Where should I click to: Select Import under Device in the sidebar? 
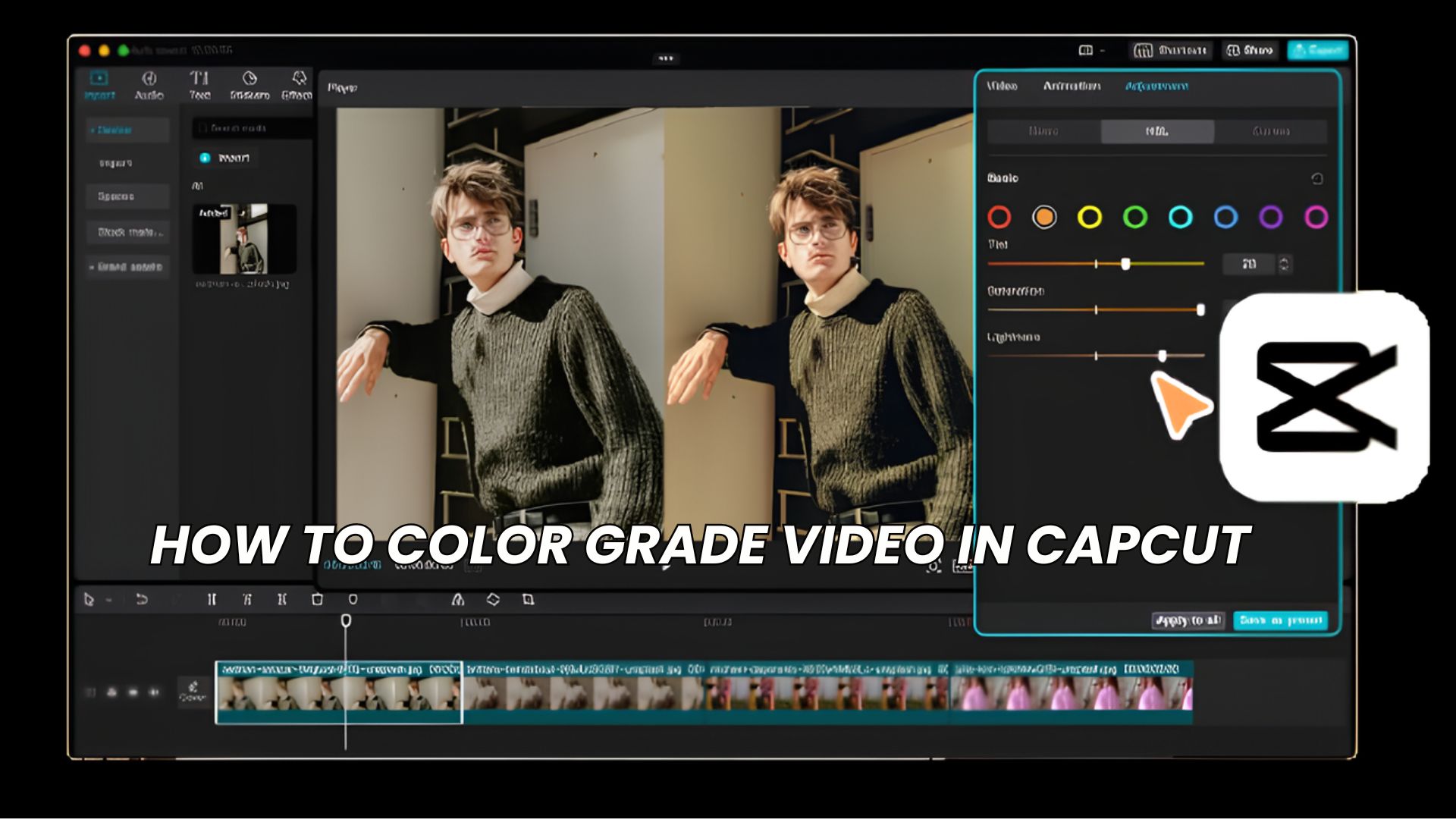point(115,163)
